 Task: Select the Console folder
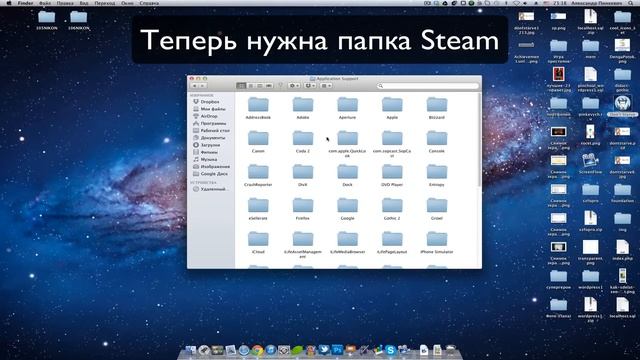(x=437, y=142)
